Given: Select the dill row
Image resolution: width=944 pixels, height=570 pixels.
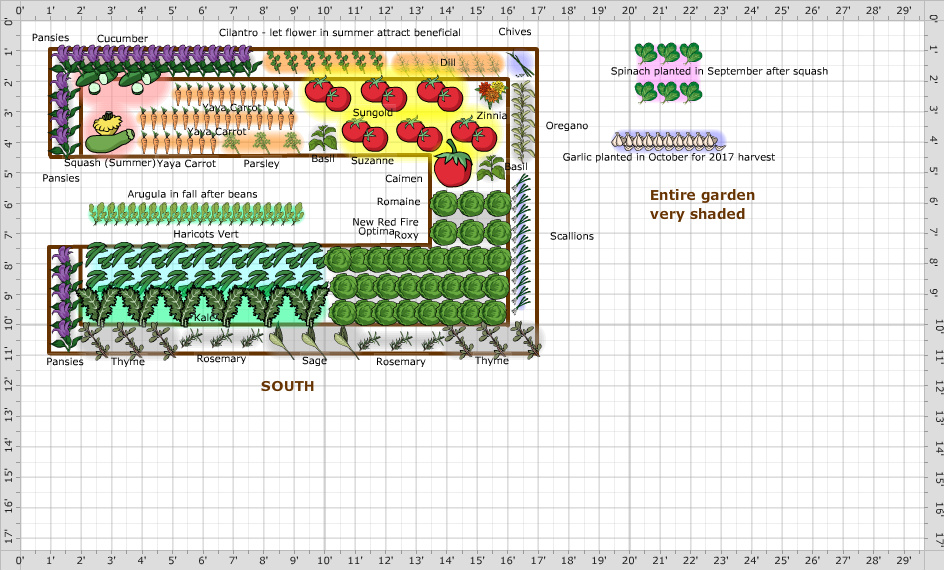Looking at the screenshot, I should click(x=448, y=63).
